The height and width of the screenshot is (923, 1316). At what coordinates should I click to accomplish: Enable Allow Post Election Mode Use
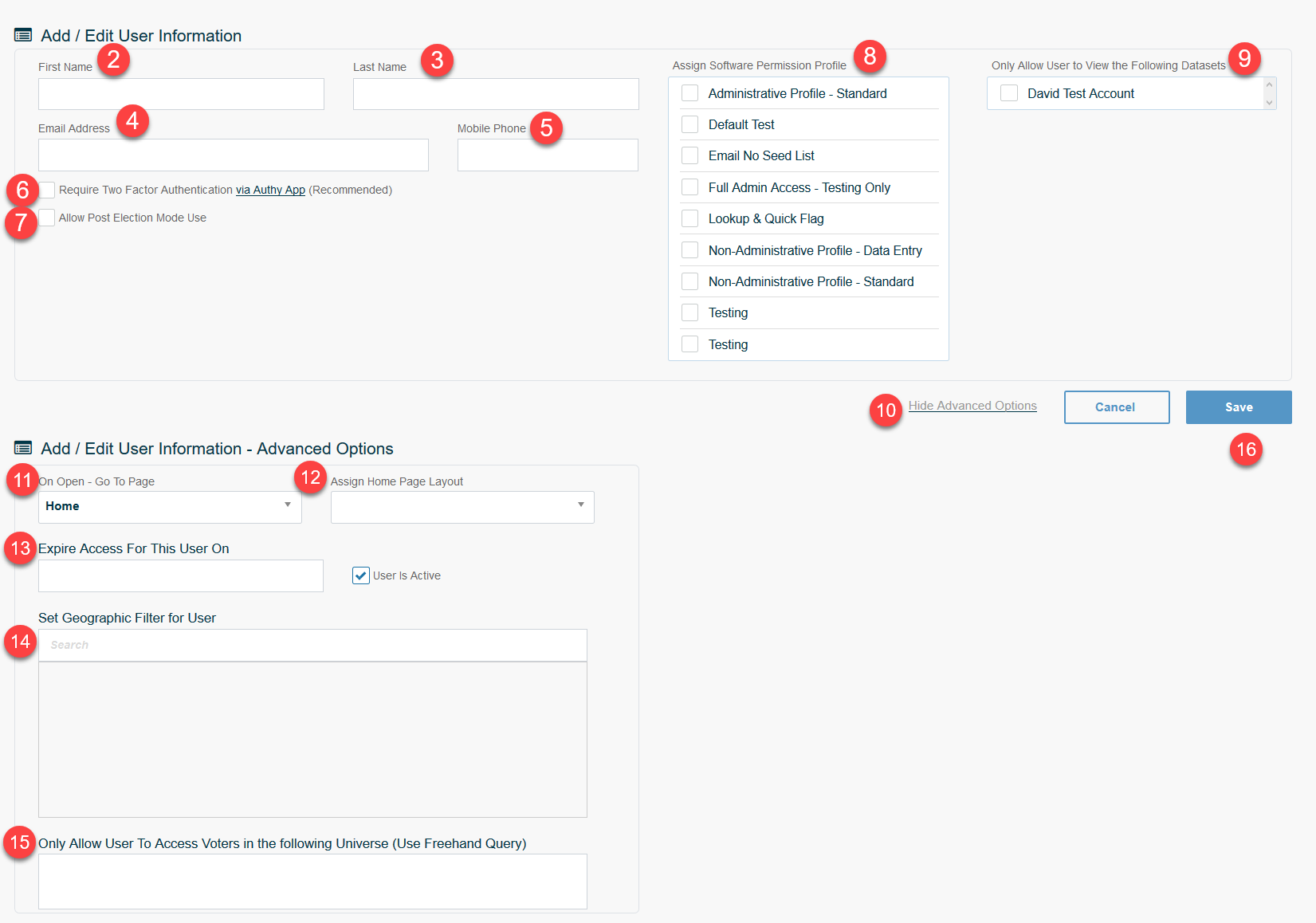[47, 217]
